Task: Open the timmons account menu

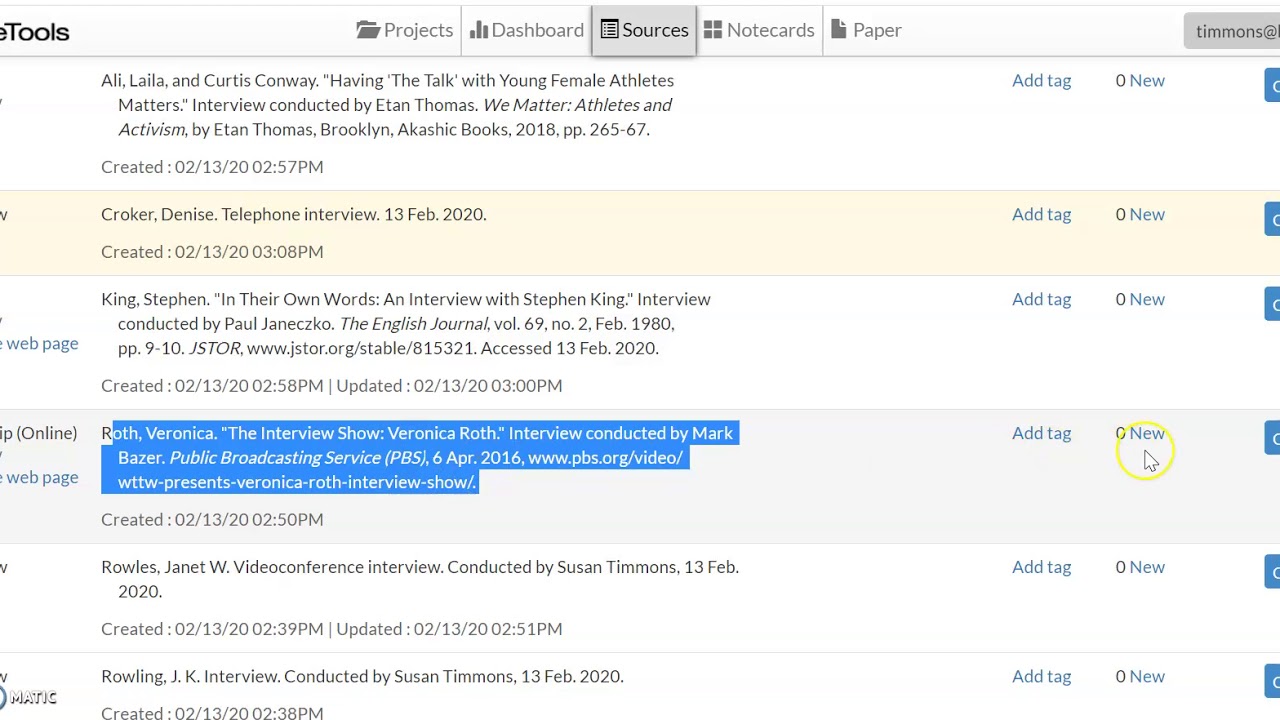Action: point(1236,31)
